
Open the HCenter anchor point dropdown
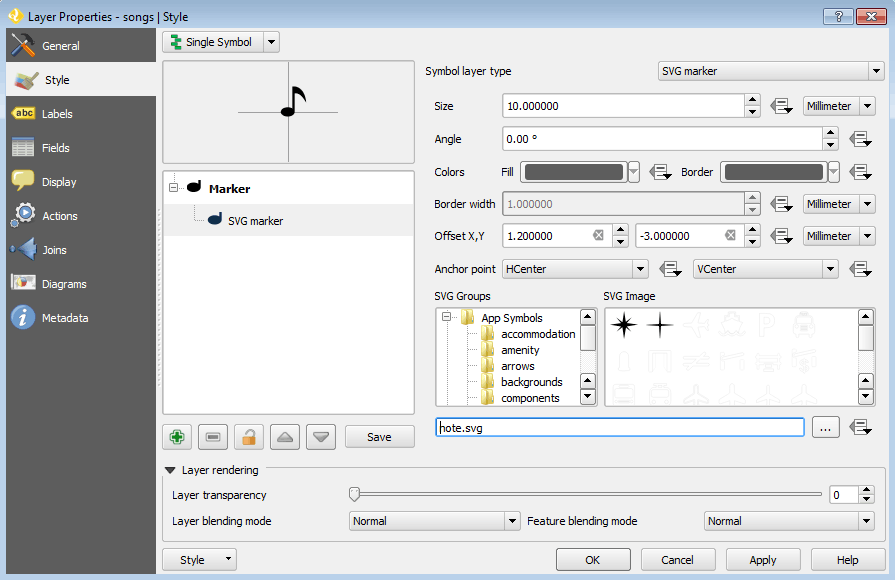click(575, 269)
